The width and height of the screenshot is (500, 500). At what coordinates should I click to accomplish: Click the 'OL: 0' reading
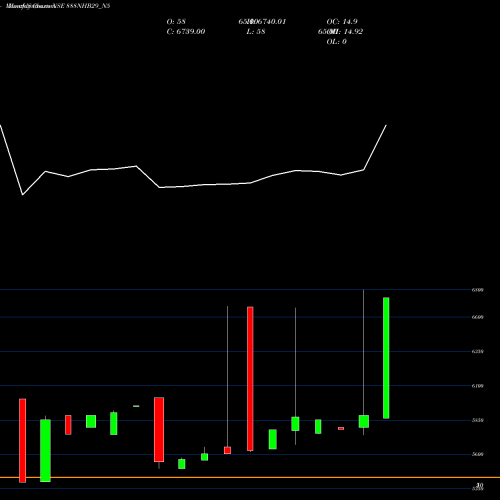pyautogui.click(x=336, y=42)
